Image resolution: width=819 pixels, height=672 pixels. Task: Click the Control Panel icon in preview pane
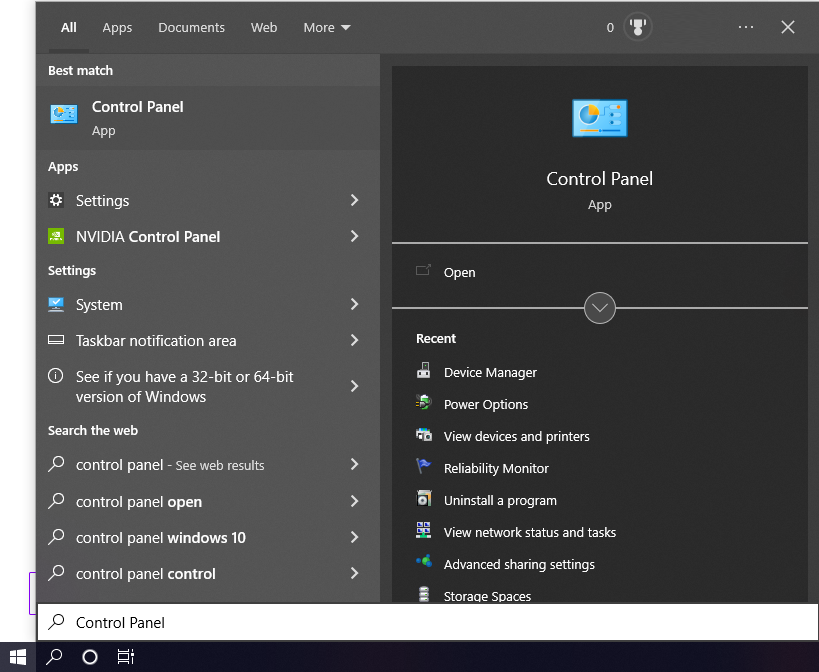599,117
